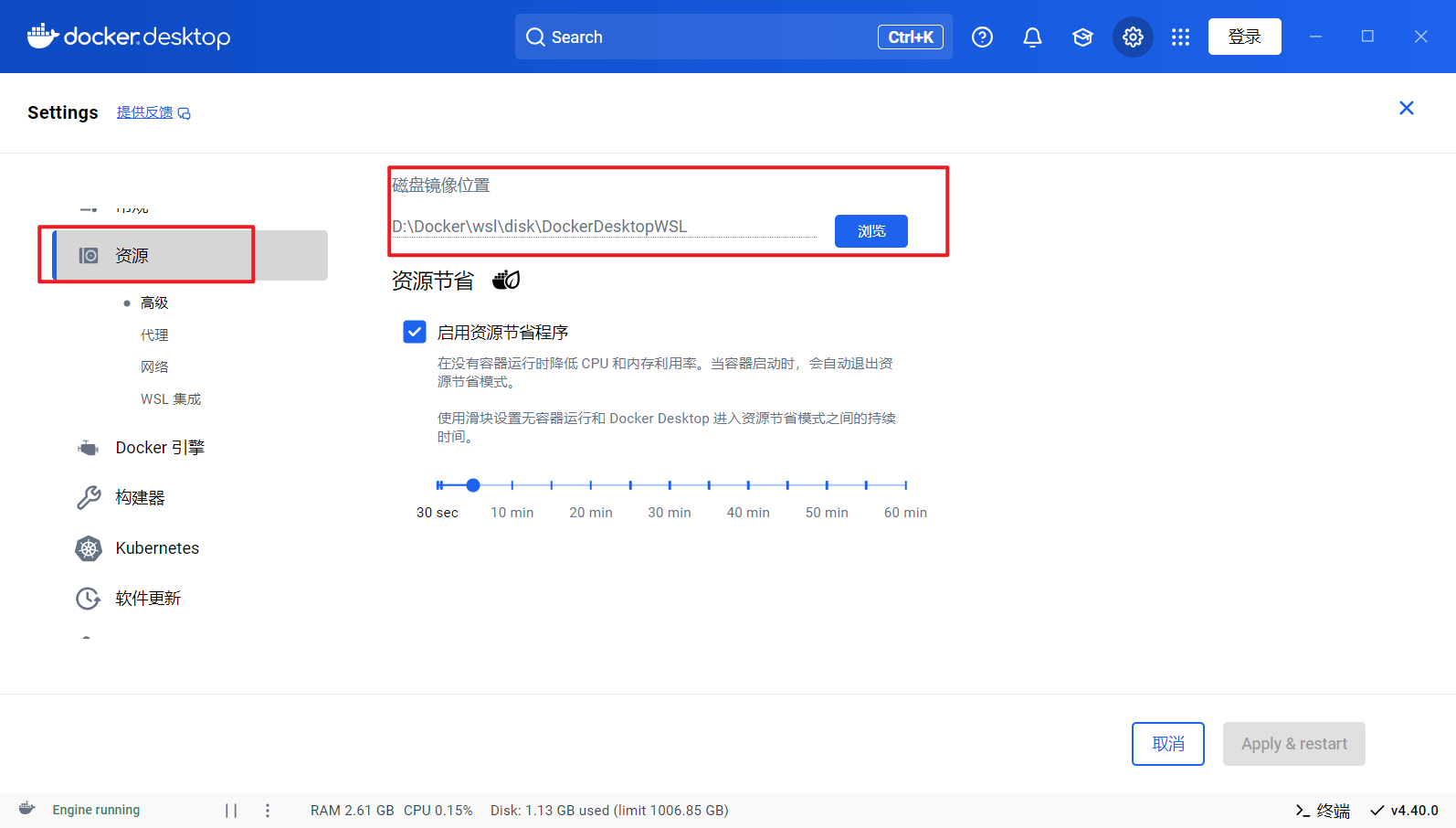This screenshot has width=1456, height=828.
Task: Click the 10 min slider label
Action: pyautogui.click(x=512, y=513)
